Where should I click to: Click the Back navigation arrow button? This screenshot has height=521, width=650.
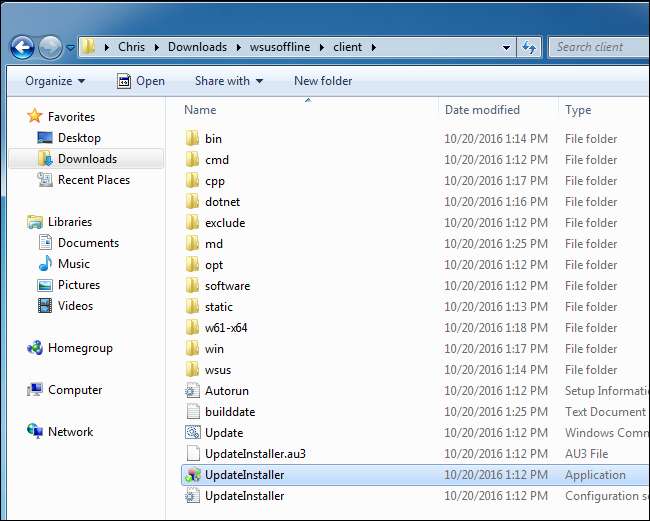pyautogui.click(x=23, y=47)
